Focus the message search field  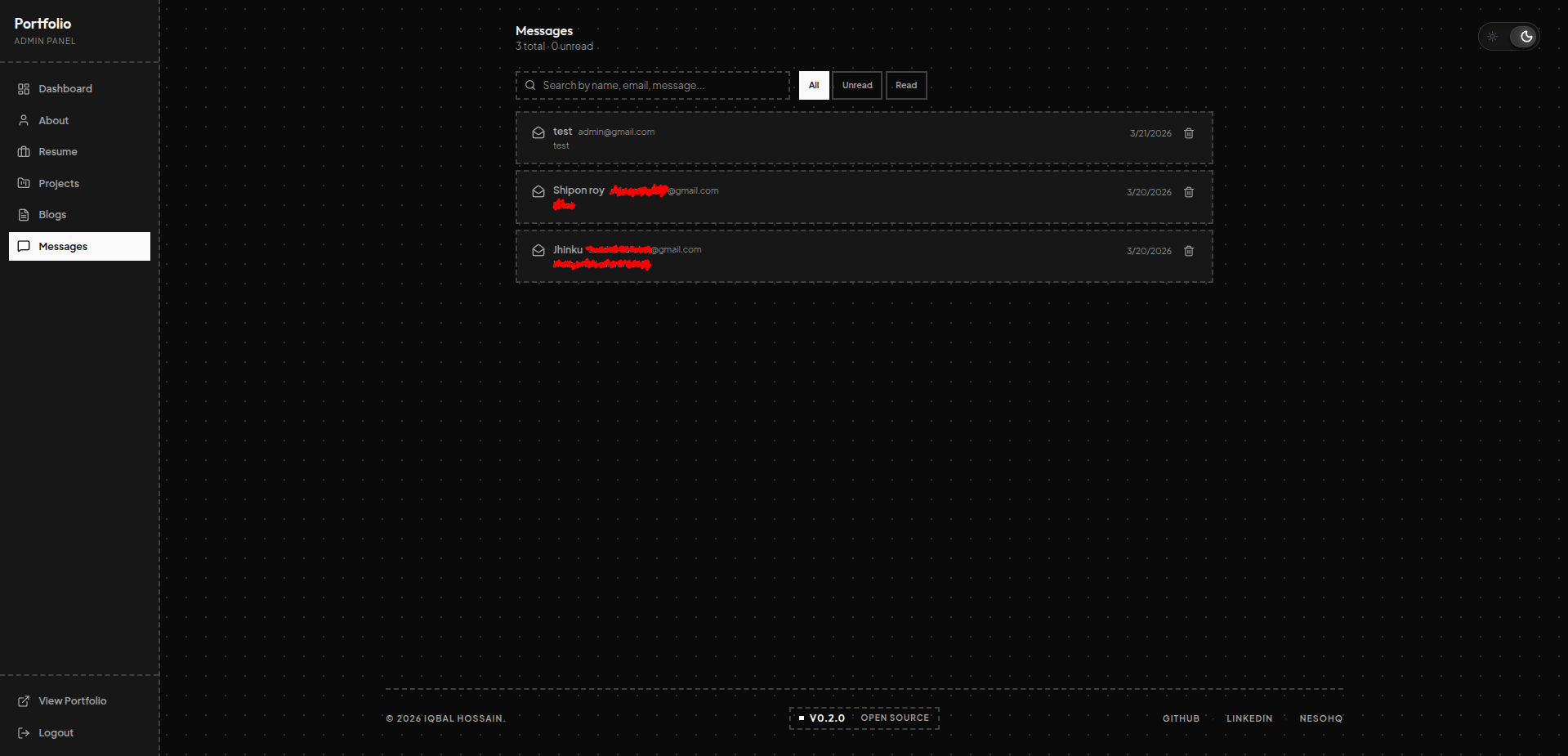tap(662, 85)
